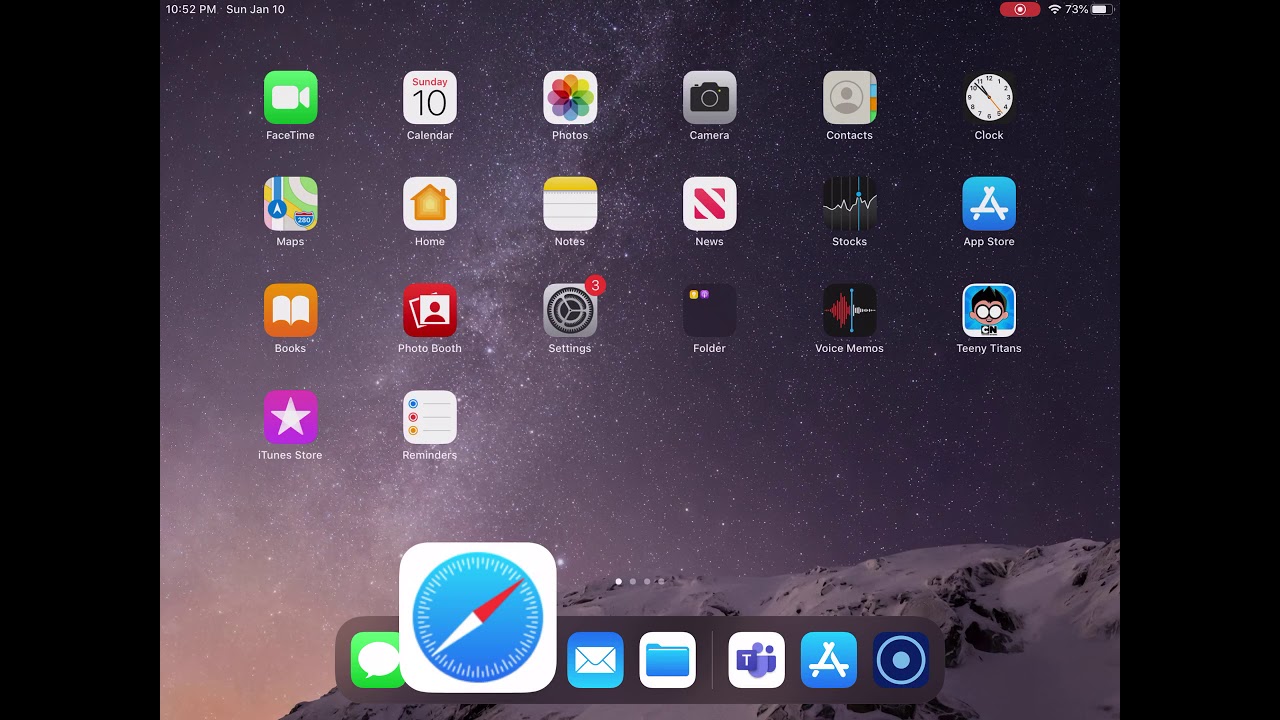1280x720 pixels.
Task: Open the Stocks app
Action: pos(849,204)
